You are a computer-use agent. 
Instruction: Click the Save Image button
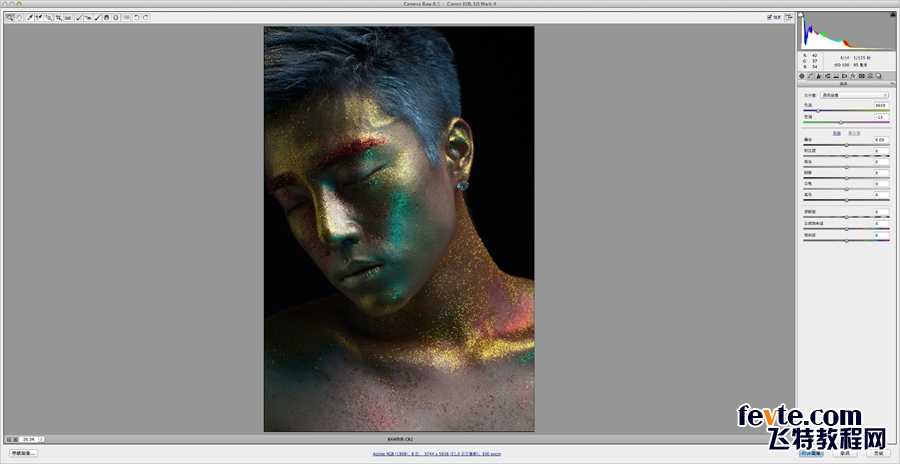(x=23, y=453)
